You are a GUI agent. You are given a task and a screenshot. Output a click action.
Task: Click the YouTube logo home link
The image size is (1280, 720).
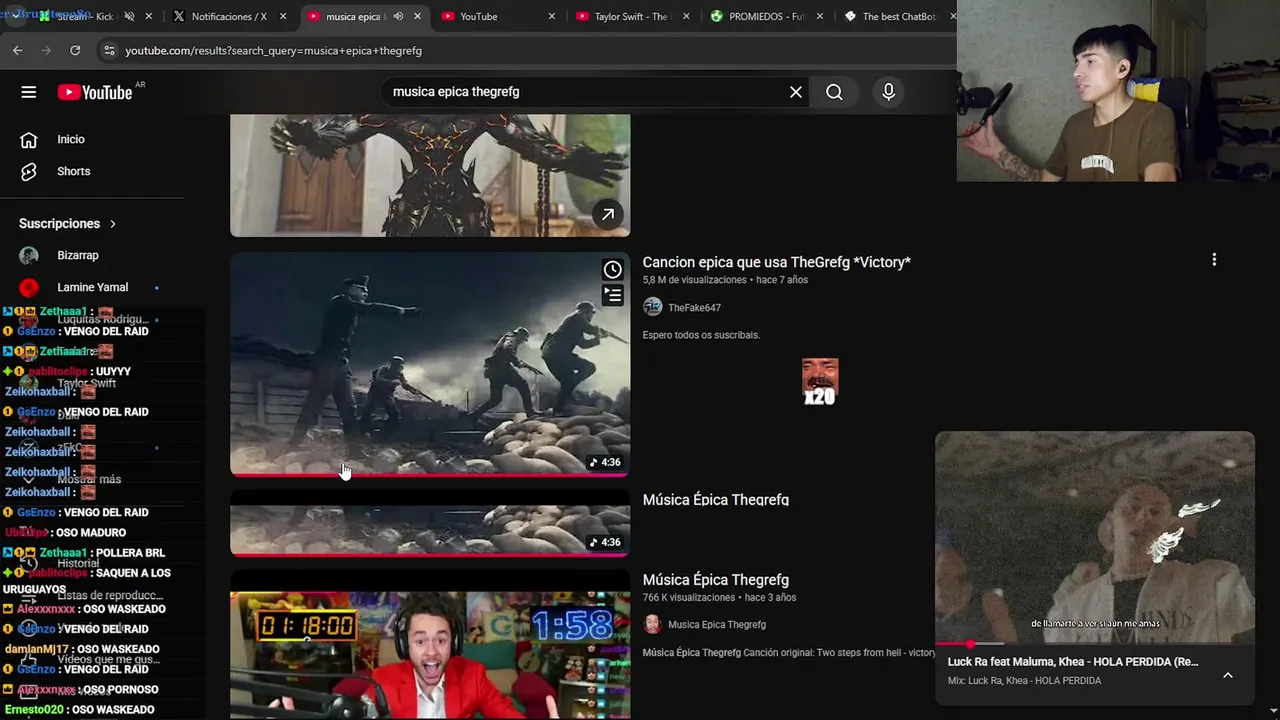(x=95, y=92)
